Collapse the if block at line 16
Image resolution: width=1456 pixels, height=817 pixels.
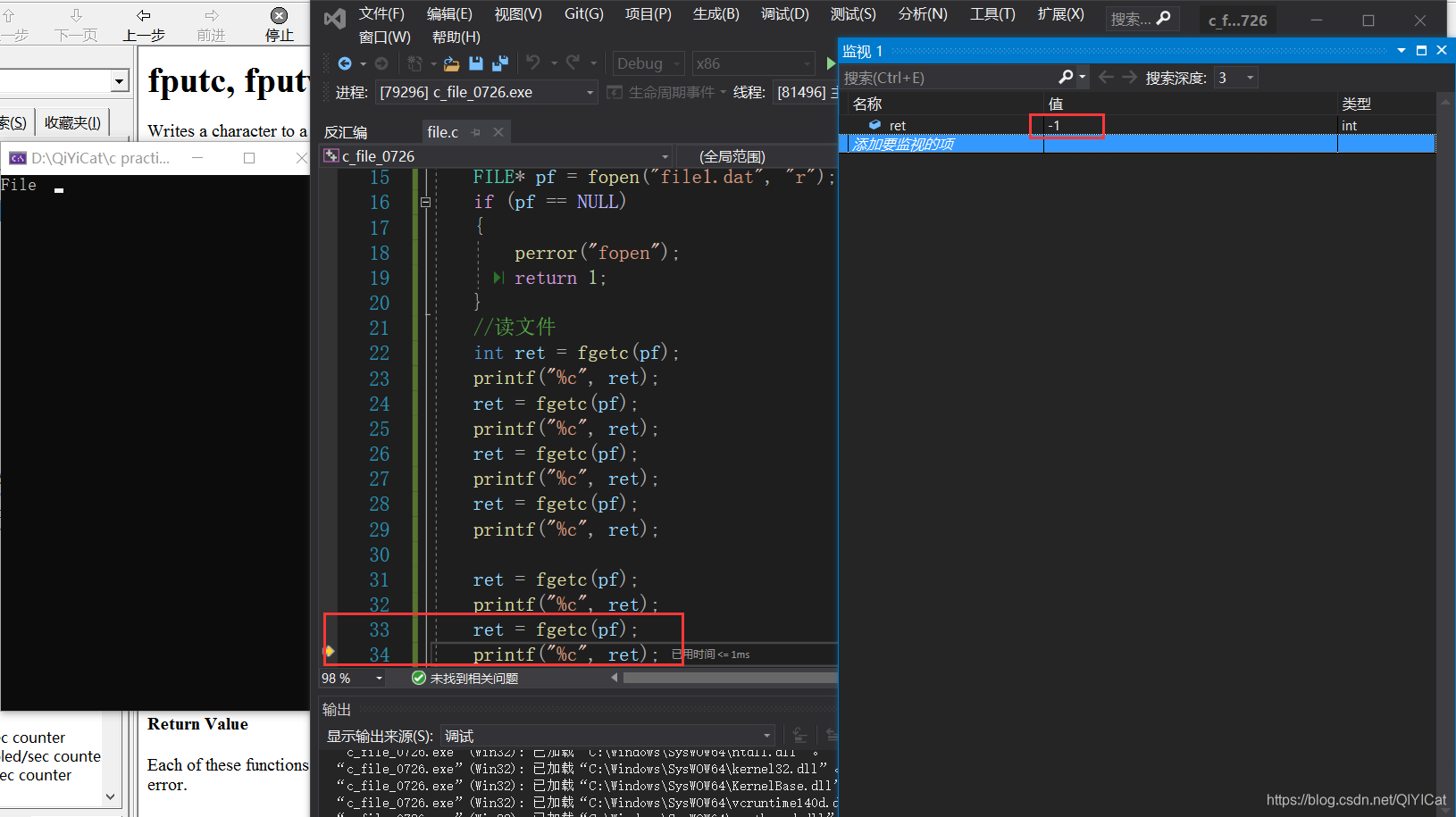425,203
